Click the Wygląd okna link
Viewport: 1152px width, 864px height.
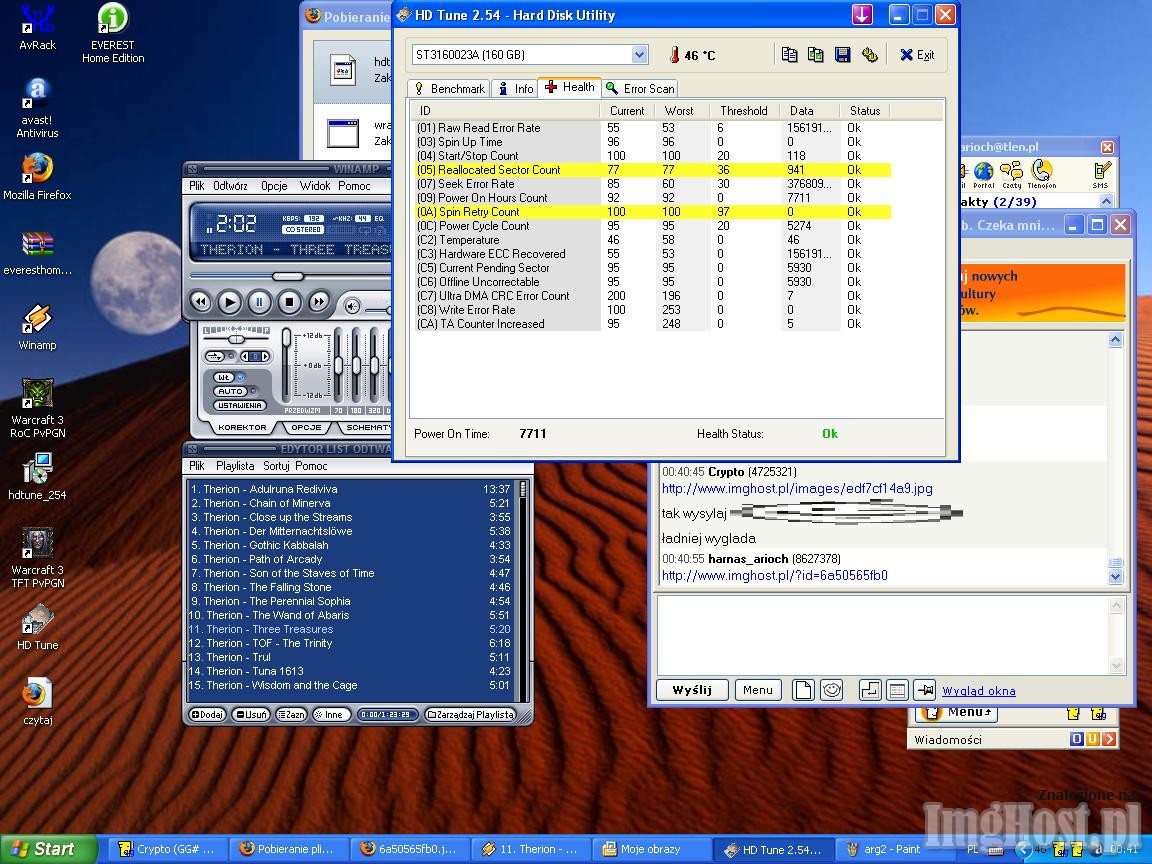(979, 691)
